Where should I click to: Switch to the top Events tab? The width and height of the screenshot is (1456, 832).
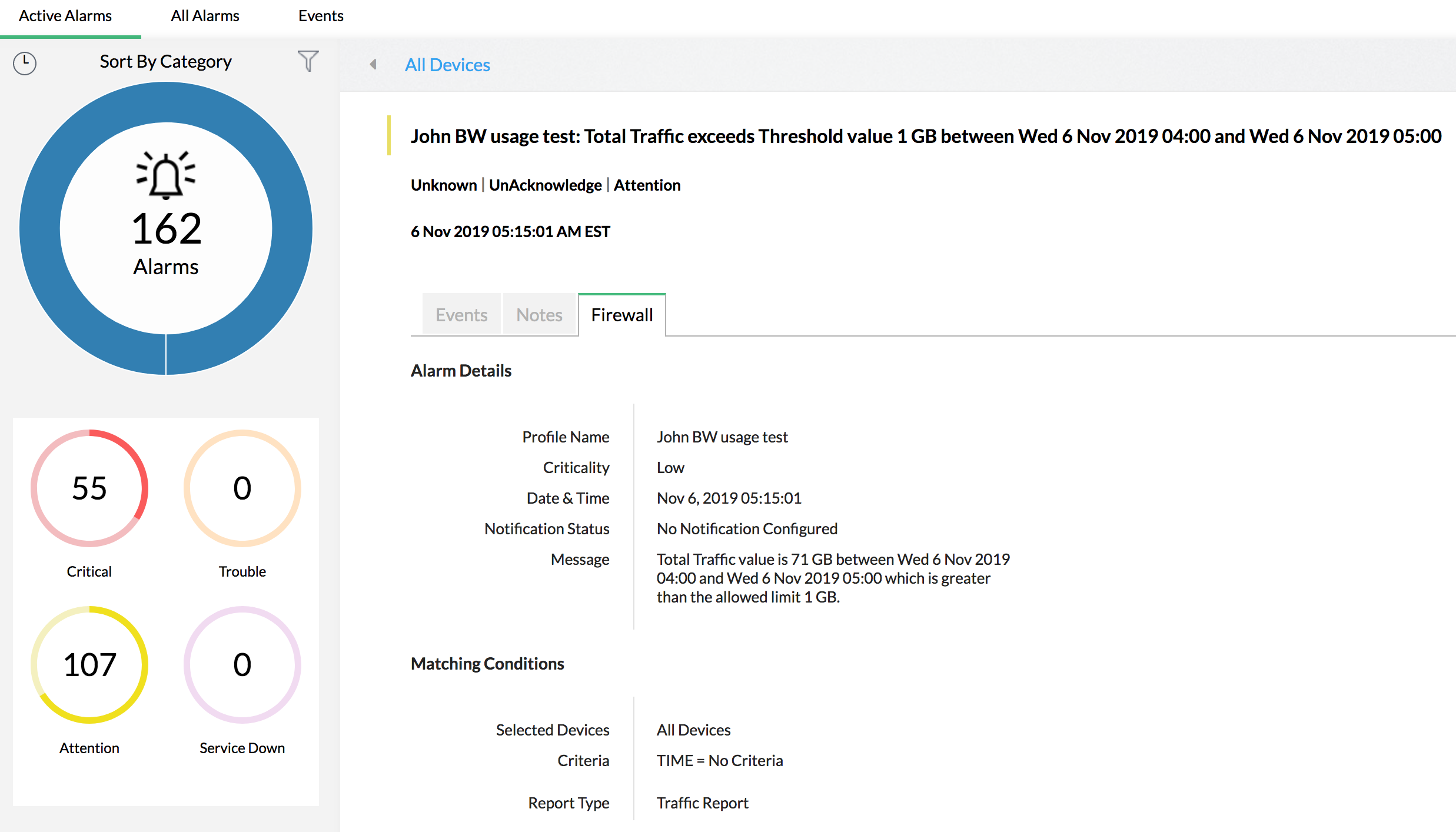tap(321, 16)
